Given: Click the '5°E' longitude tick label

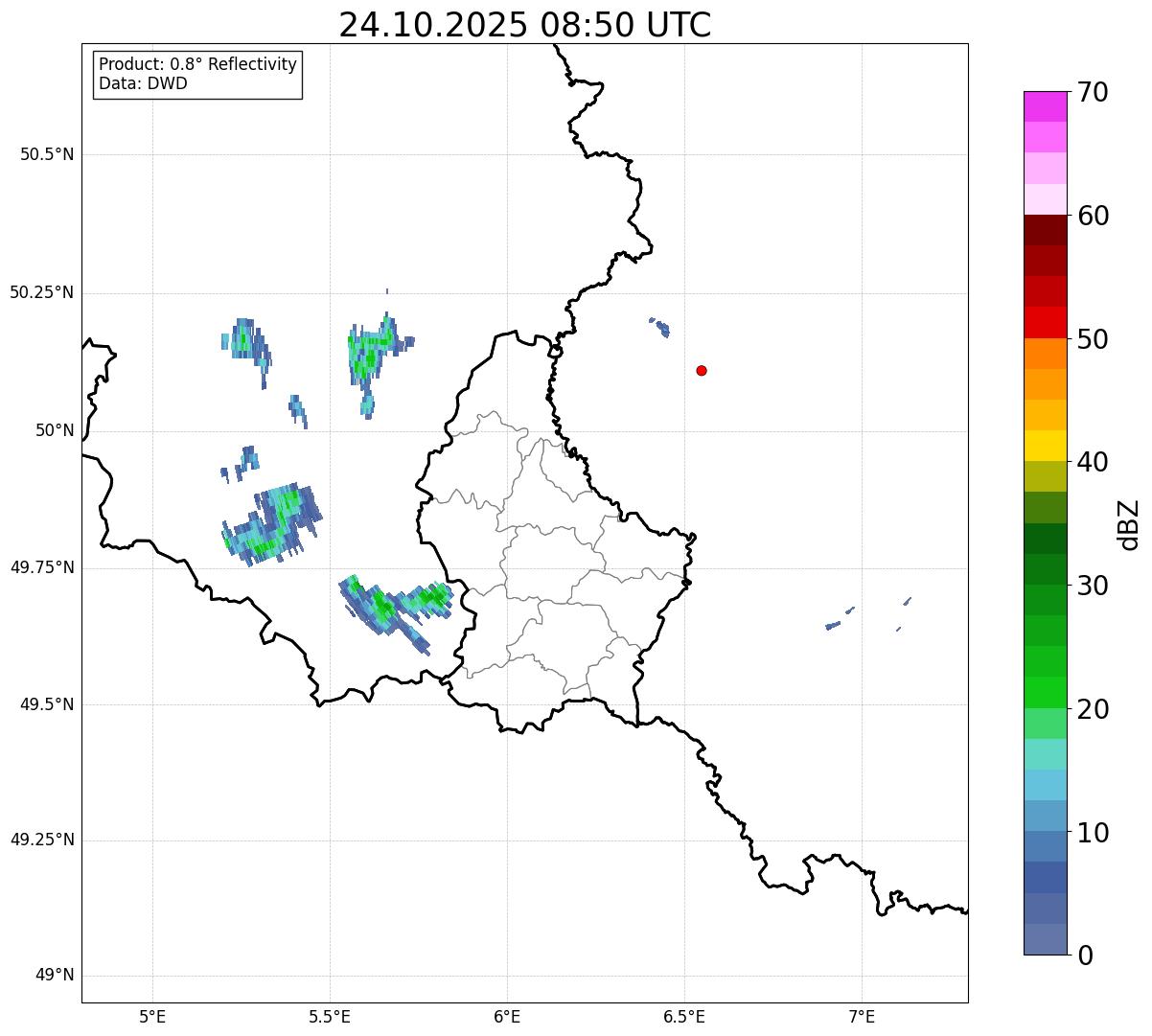Looking at the screenshot, I should coord(152,1016).
